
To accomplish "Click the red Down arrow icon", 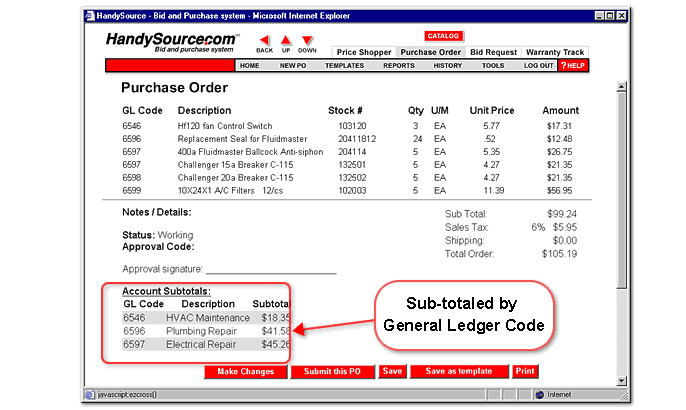I will tap(307, 38).
